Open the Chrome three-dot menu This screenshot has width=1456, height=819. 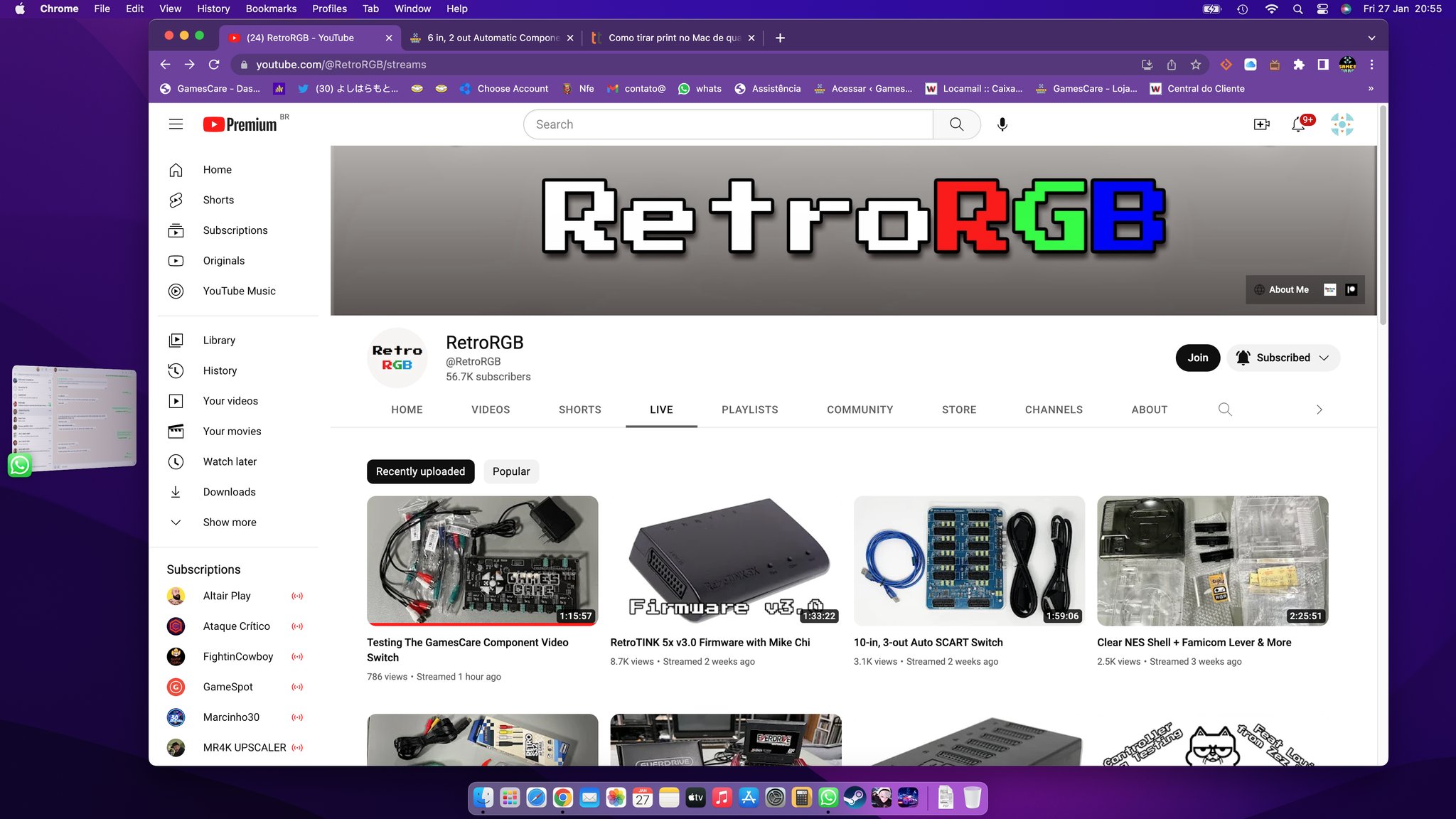pyautogui.click(x=1371, y=65)
